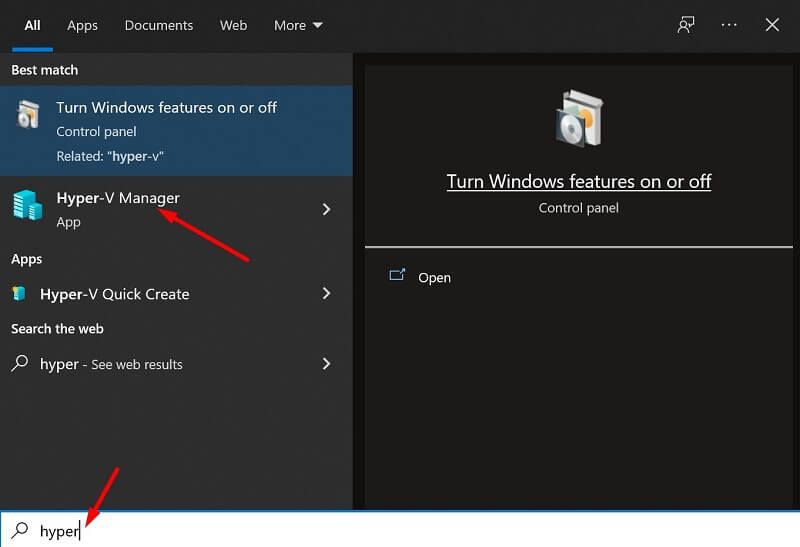Image resolution: width=800 pixels, height=547 pixels.
Task: Click the feedback person icon
Action: pos(686,24)
